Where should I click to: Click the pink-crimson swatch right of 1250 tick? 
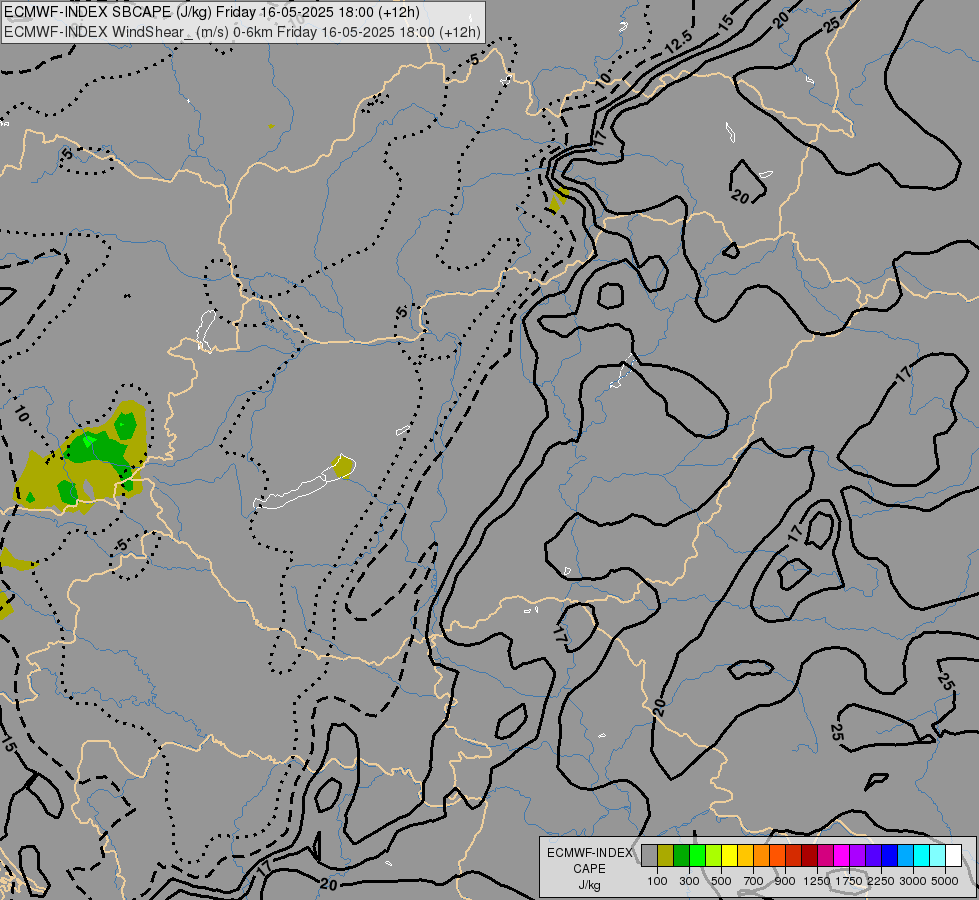click(825, 855)
